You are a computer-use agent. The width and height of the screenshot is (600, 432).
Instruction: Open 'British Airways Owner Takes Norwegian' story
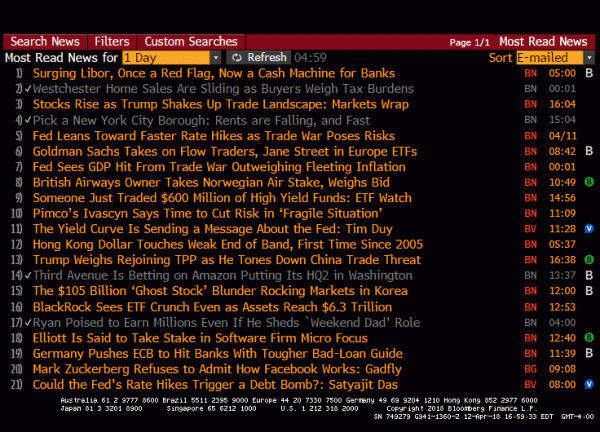[x=211, y=183]
